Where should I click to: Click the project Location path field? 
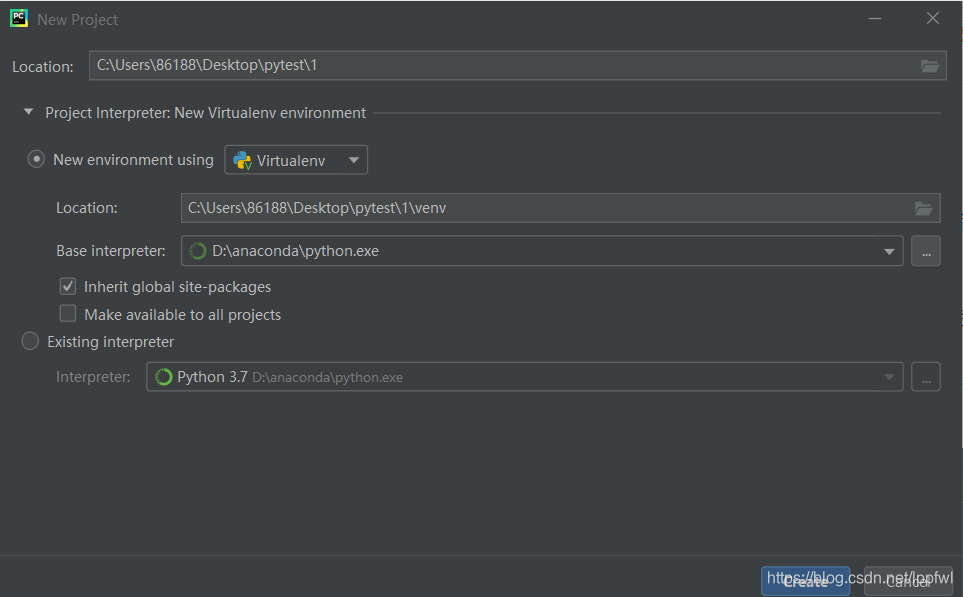517,66
